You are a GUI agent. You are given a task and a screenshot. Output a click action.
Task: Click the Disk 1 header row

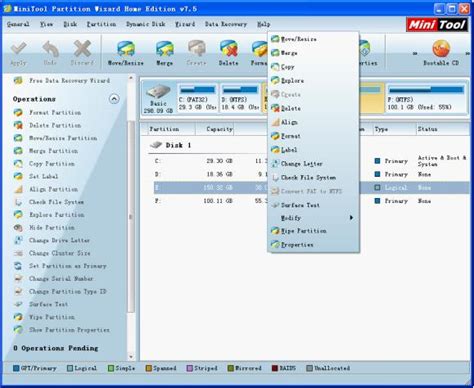click(171, 145)
